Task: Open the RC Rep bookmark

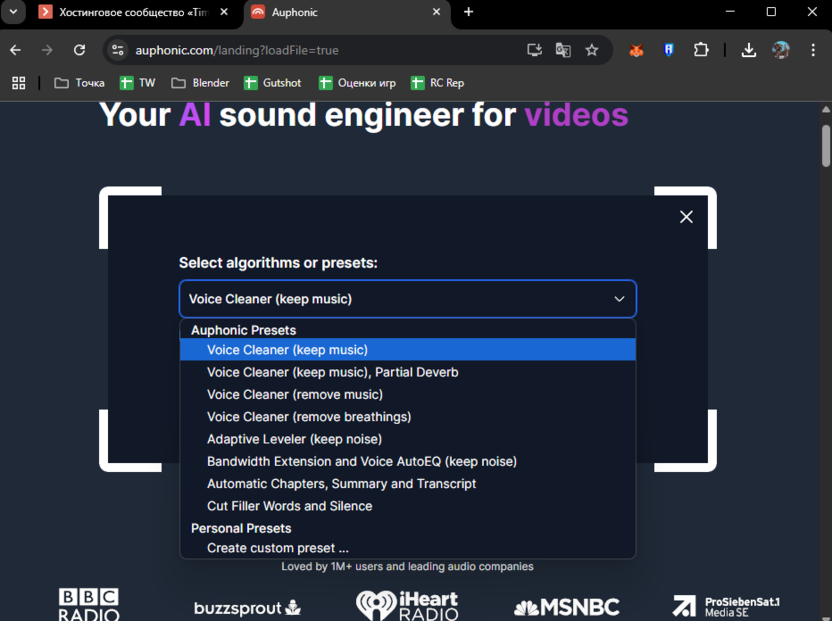Action: tap(437, 83)
